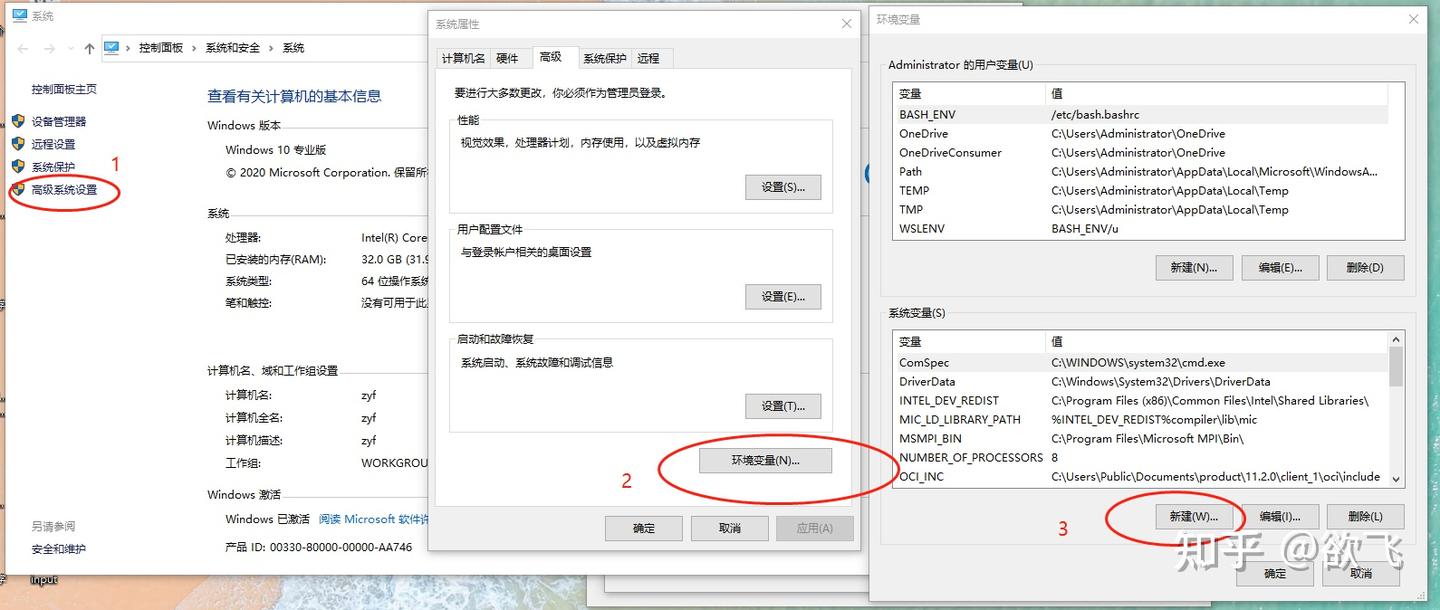This screenshot has height=610, width=1440.
Task: Click shield icon beside 设备管理器
Action: pyautogui.click(x=18, y=121)
